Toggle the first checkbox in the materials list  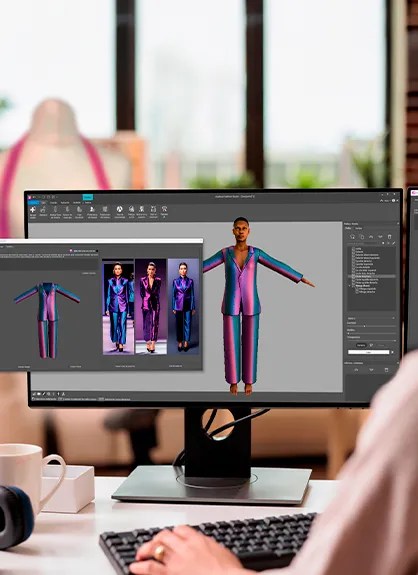(x=353, y=249)
